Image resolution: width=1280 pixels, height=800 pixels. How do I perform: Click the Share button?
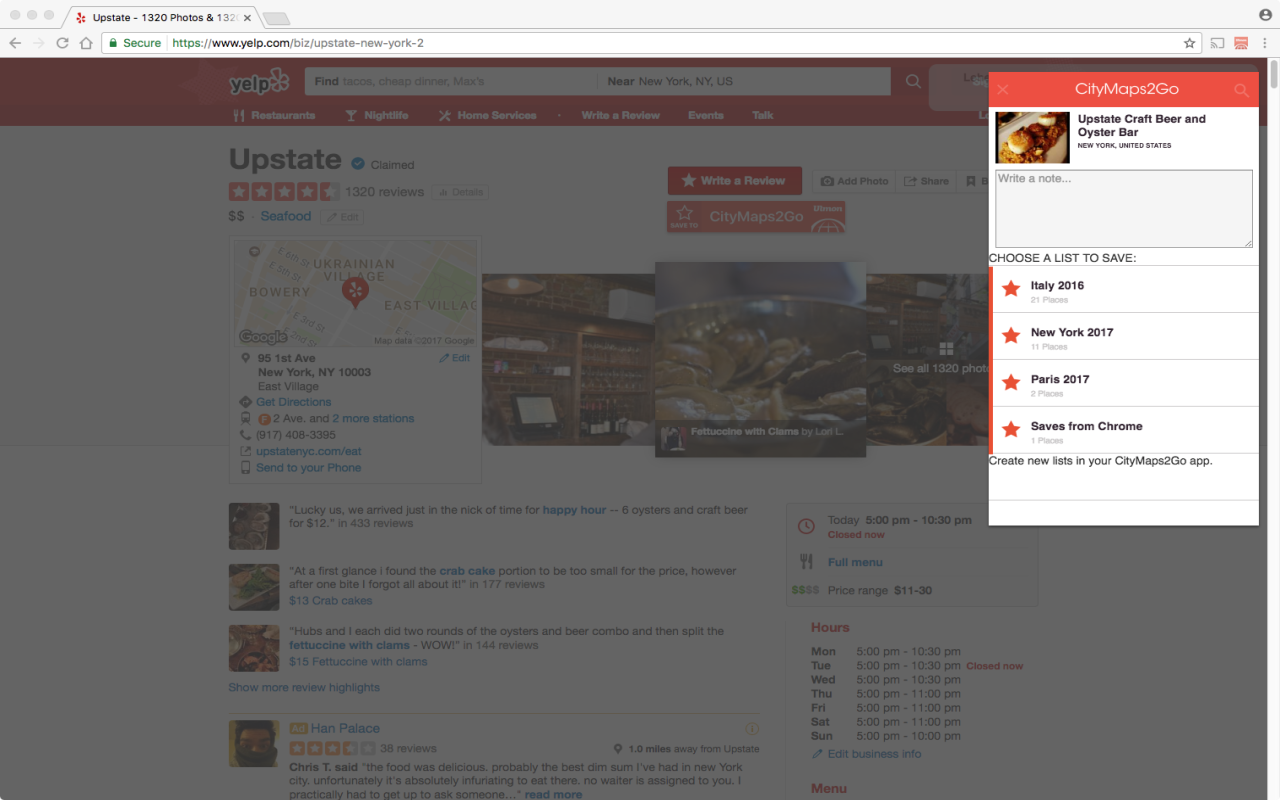click(x=926, y=181)
